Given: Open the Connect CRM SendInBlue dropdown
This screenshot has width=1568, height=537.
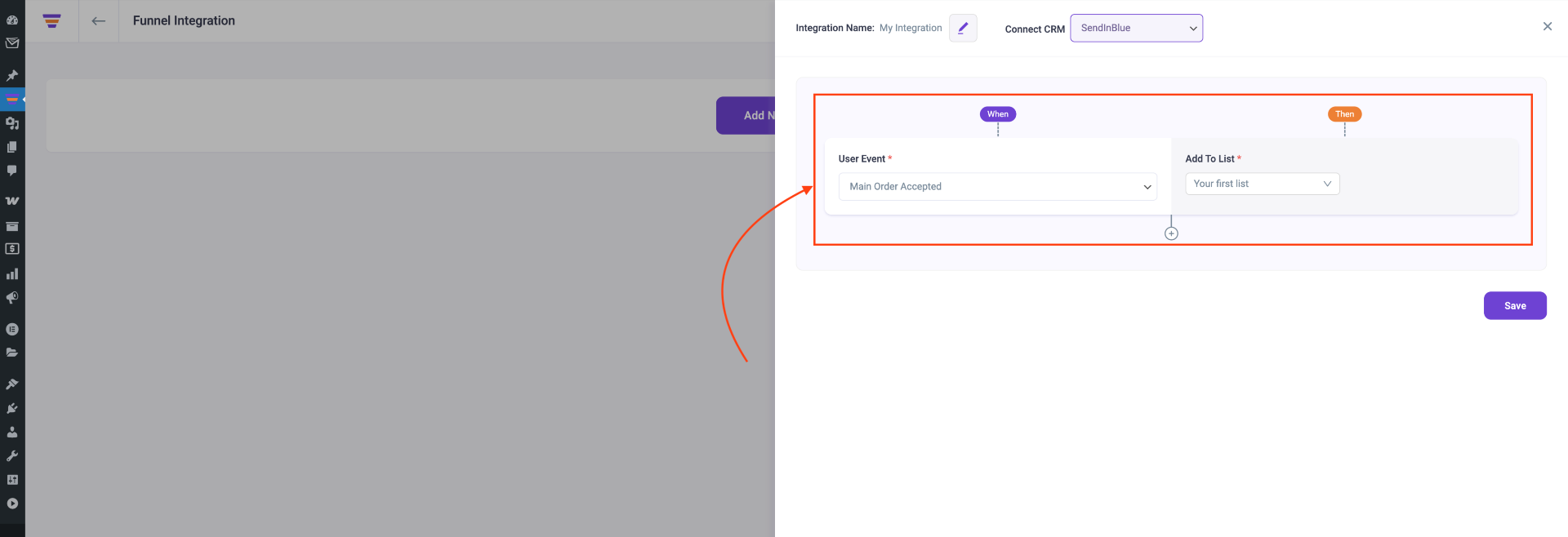Looking at the screenshot, I should tap(1136, 28).
